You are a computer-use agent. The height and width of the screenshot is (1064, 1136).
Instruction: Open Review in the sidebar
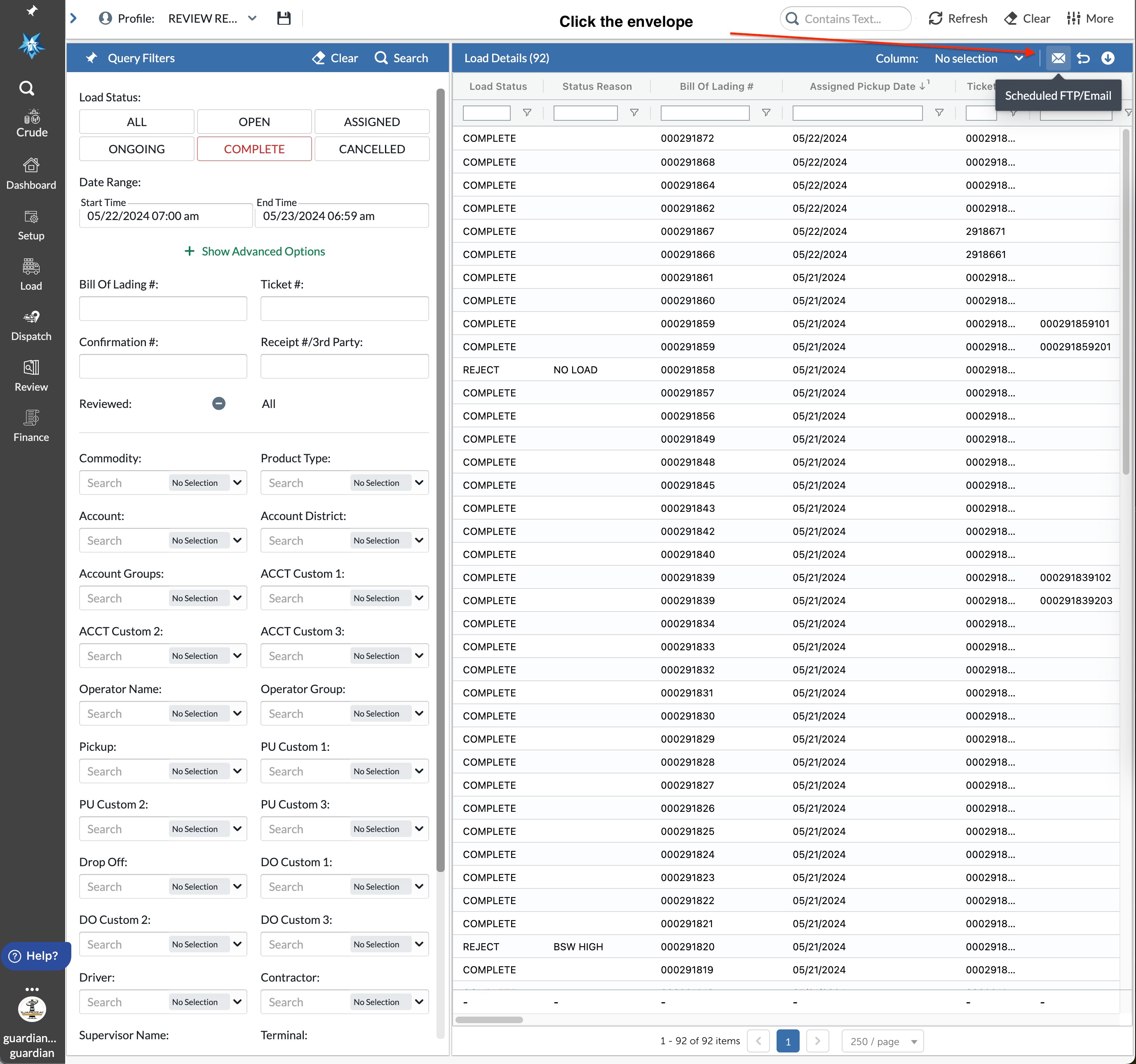[31, 376]
